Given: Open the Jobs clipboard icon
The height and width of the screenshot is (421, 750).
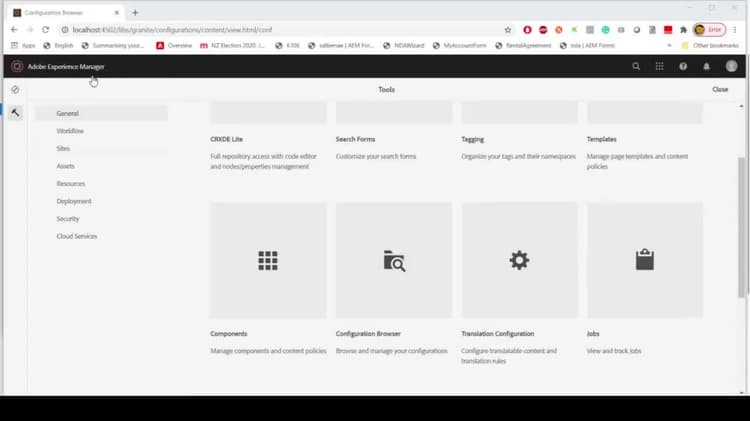Looking at the screenshot, I should pos(644,259).
